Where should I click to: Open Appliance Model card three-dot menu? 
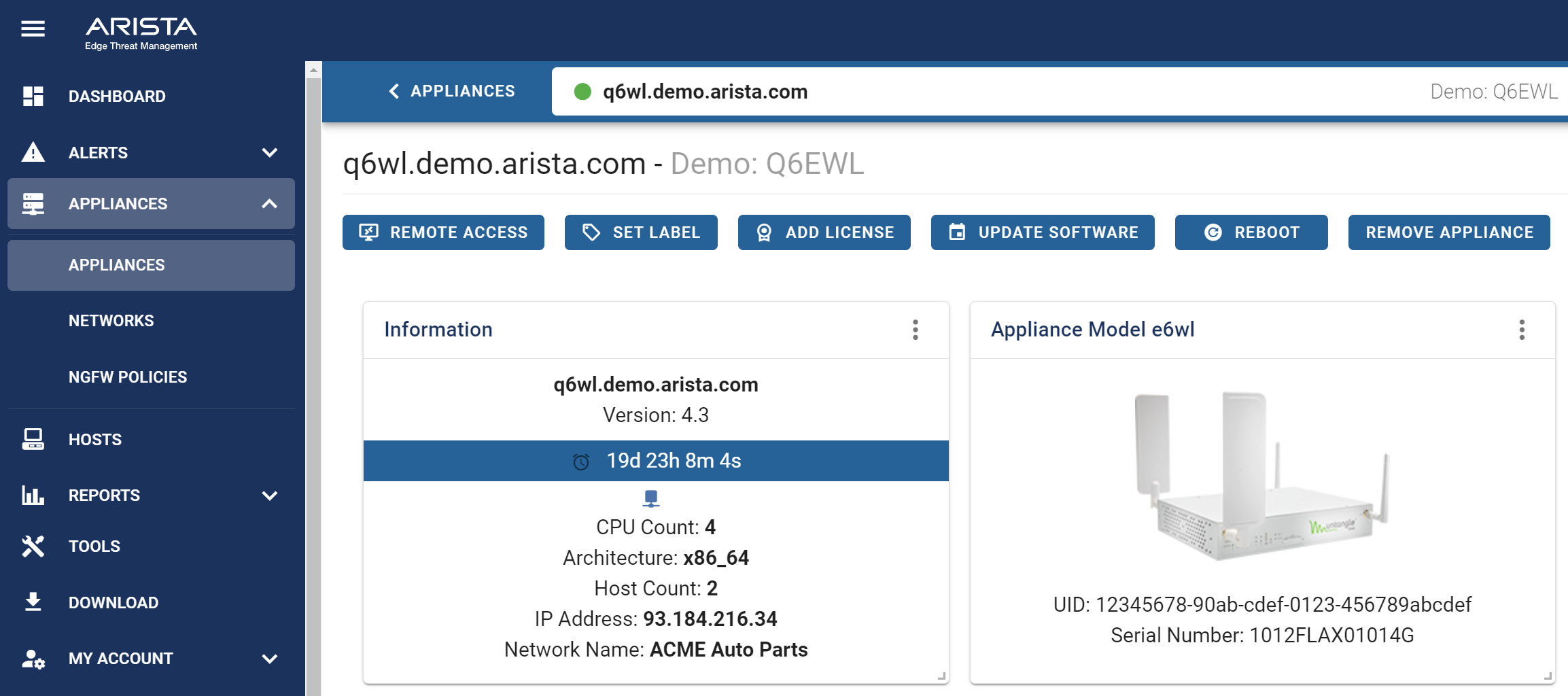[x=1522, y=330]
